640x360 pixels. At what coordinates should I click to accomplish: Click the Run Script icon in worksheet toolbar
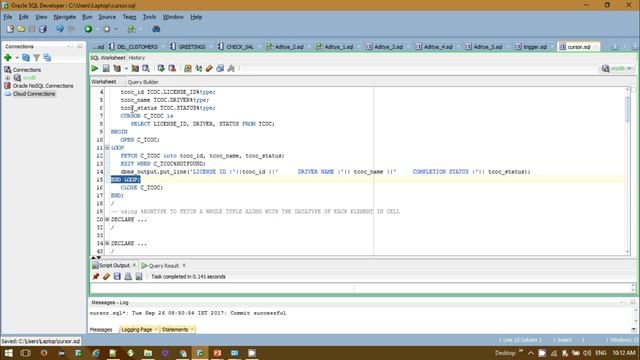tap(106, 69)
